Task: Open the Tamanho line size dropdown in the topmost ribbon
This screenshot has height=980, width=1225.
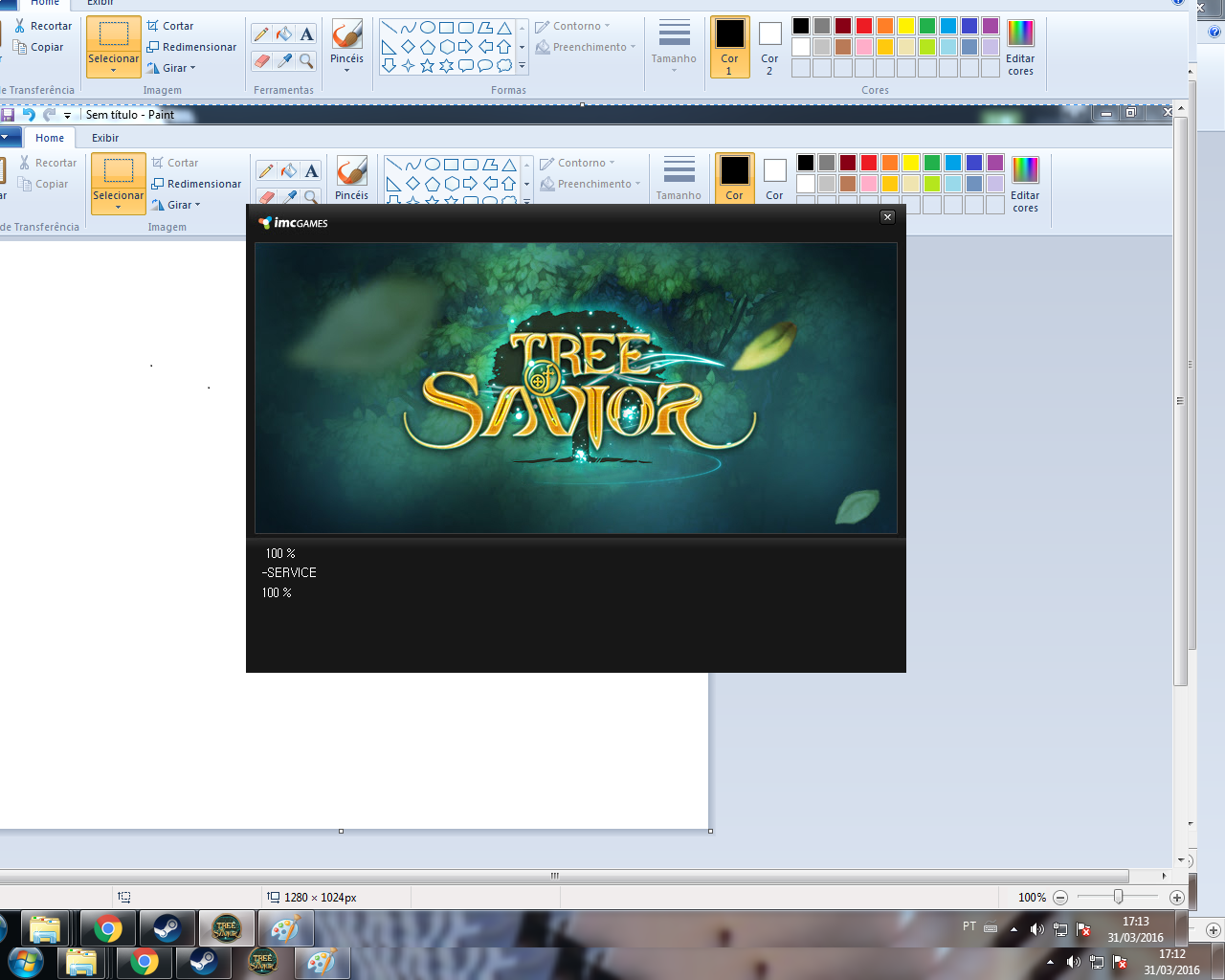Action: pyautogui.click(x=674, y=48)
